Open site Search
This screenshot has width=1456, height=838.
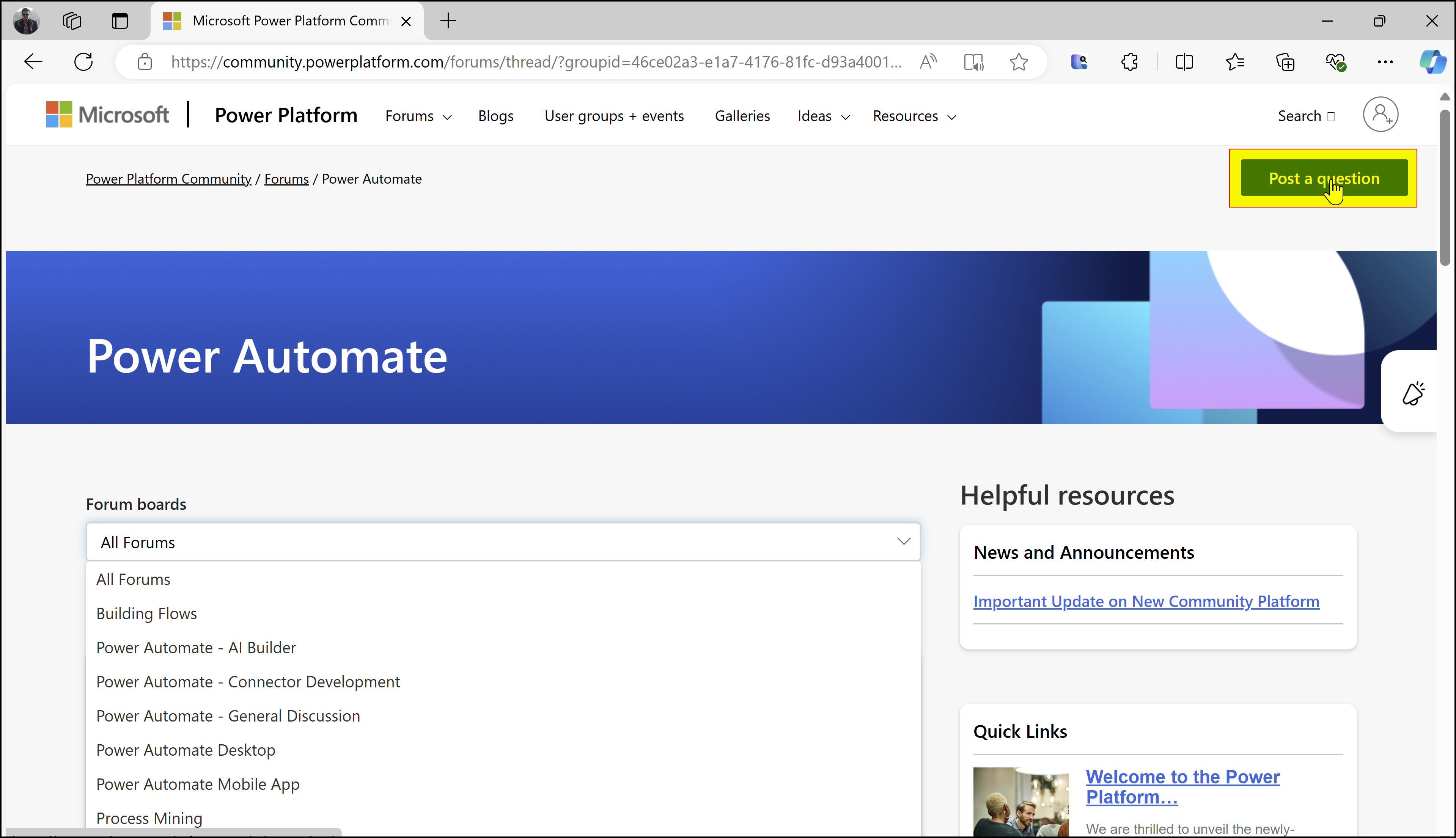[1307, 116]
